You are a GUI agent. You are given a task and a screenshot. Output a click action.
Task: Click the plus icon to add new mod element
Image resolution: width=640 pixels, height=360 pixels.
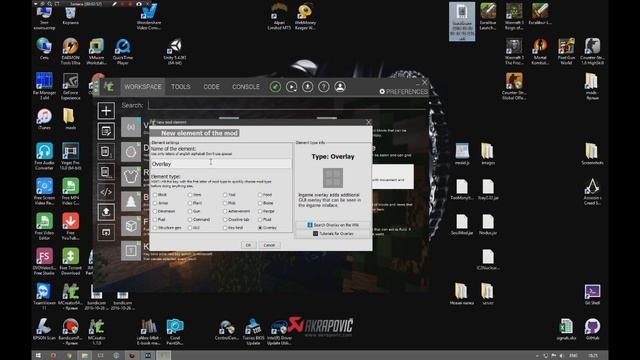point(106,111)
